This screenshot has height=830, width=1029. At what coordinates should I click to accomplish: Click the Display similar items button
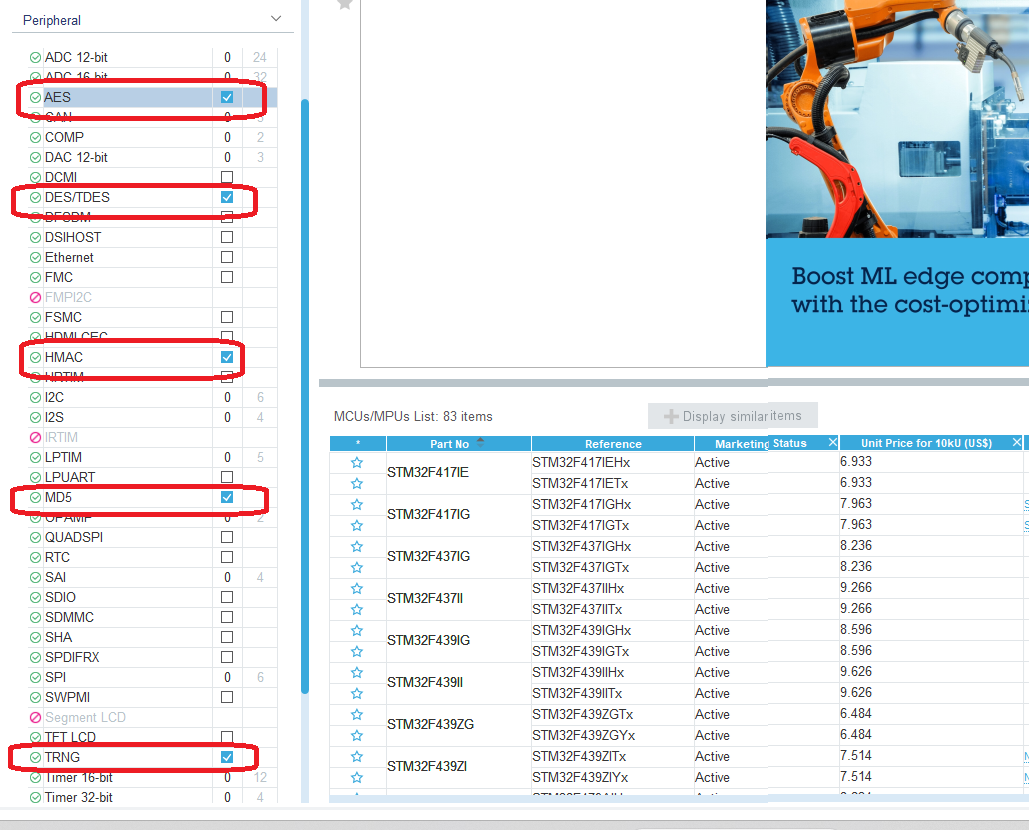click(x=733, y=415)
